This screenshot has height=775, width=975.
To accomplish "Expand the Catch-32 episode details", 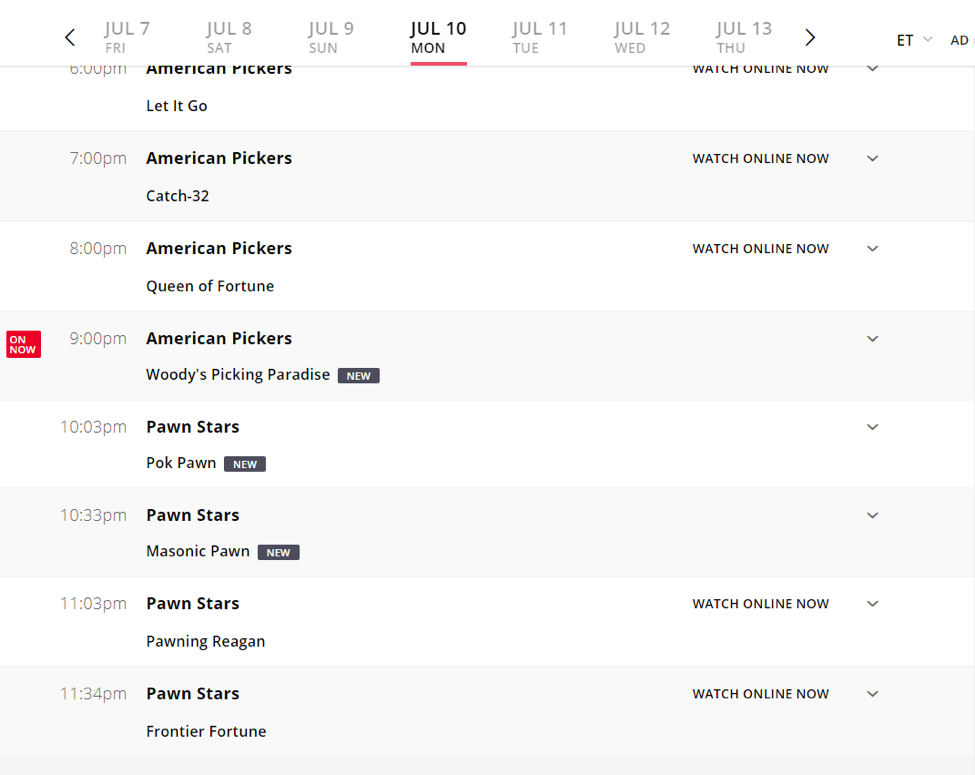I will 872,159.
